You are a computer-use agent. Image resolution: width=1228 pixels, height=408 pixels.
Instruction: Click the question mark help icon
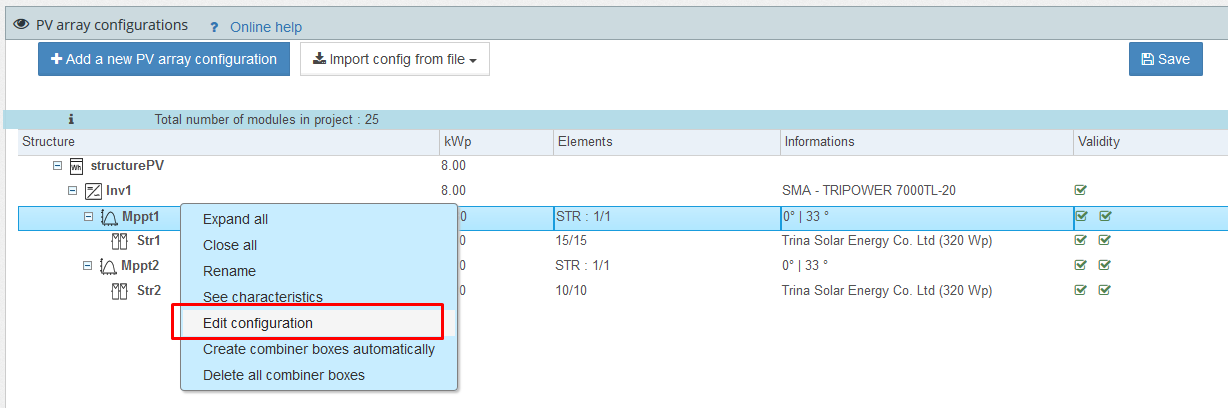click(x=214, y=27)
